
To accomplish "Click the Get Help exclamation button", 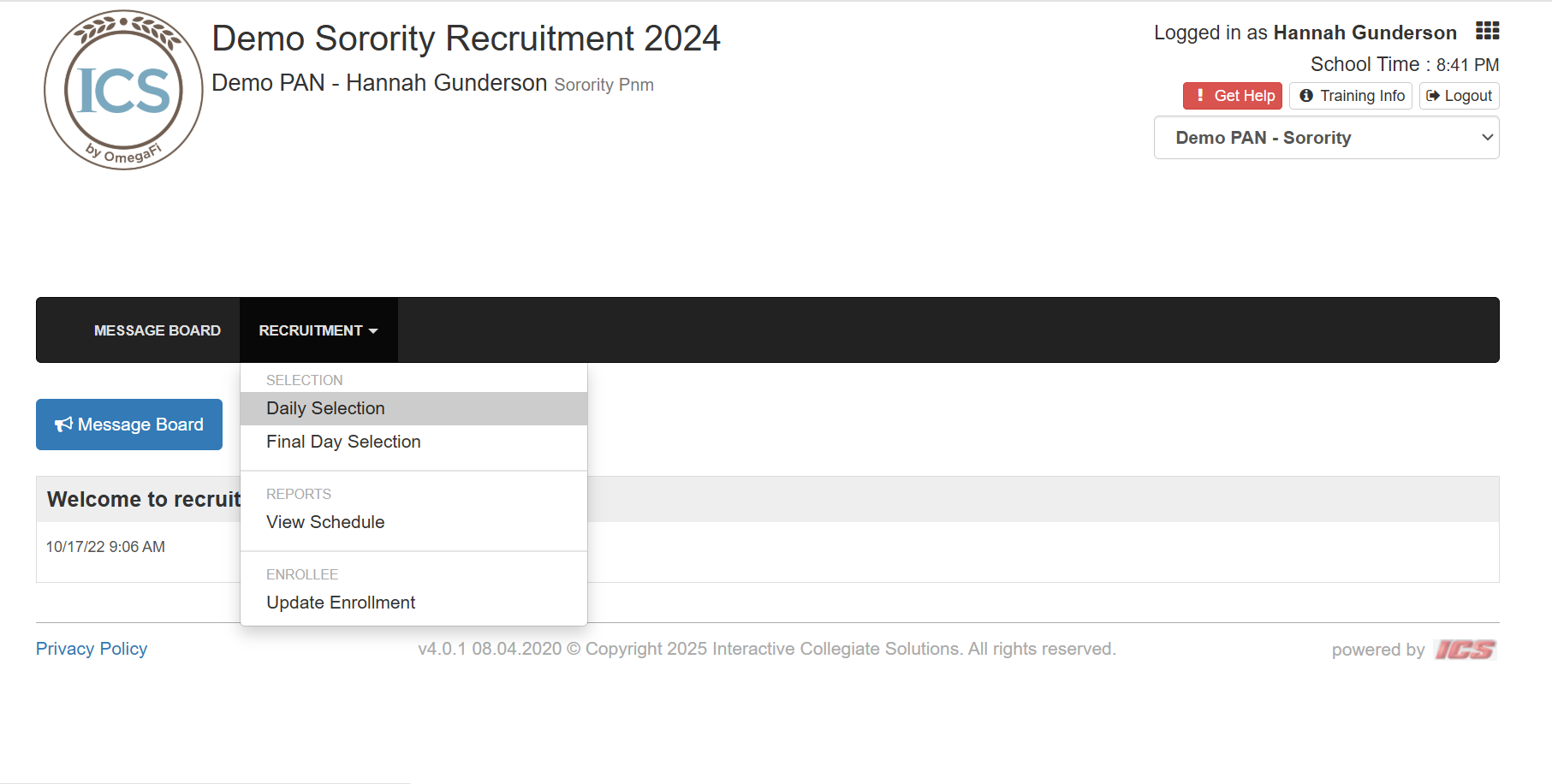I will point(1232,96).
